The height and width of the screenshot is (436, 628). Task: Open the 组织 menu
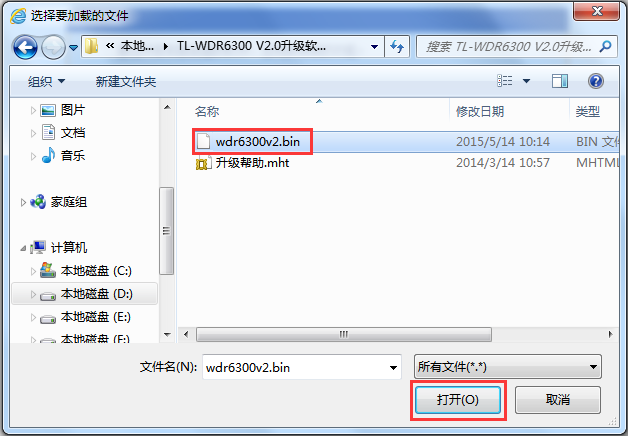(x=46, y=82)
